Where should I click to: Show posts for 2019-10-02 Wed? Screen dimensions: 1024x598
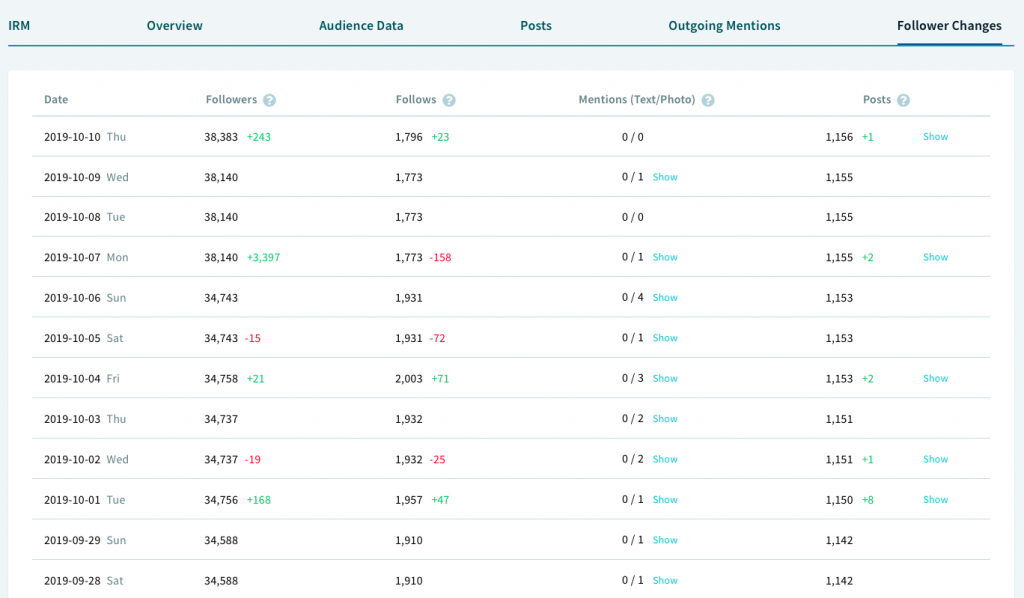[935, 460]
